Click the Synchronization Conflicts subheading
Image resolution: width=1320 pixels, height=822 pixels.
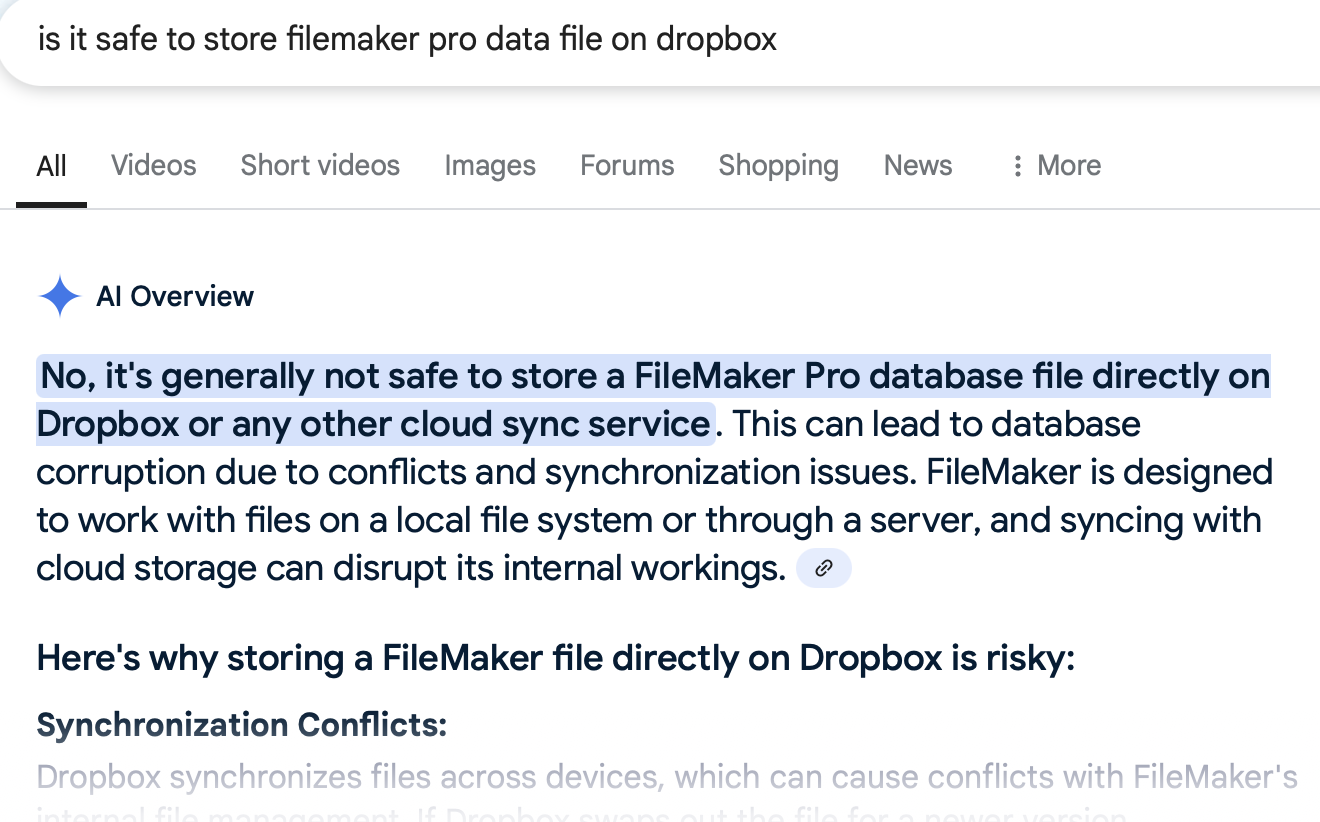(242, 725)
